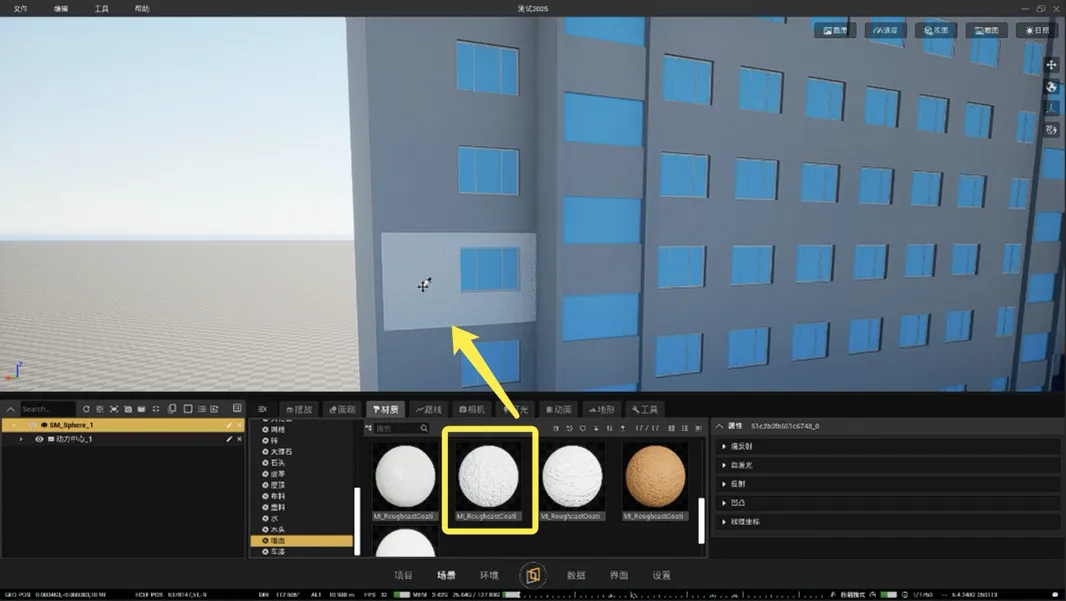This screenshot has width=1066, height=601.
Task: Switch to the 相机 tab
Action: [472, 409]
